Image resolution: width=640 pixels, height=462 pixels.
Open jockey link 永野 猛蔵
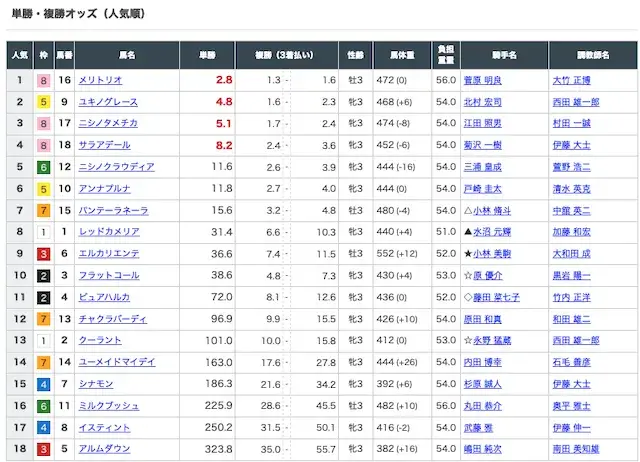(x=492, y=340)
